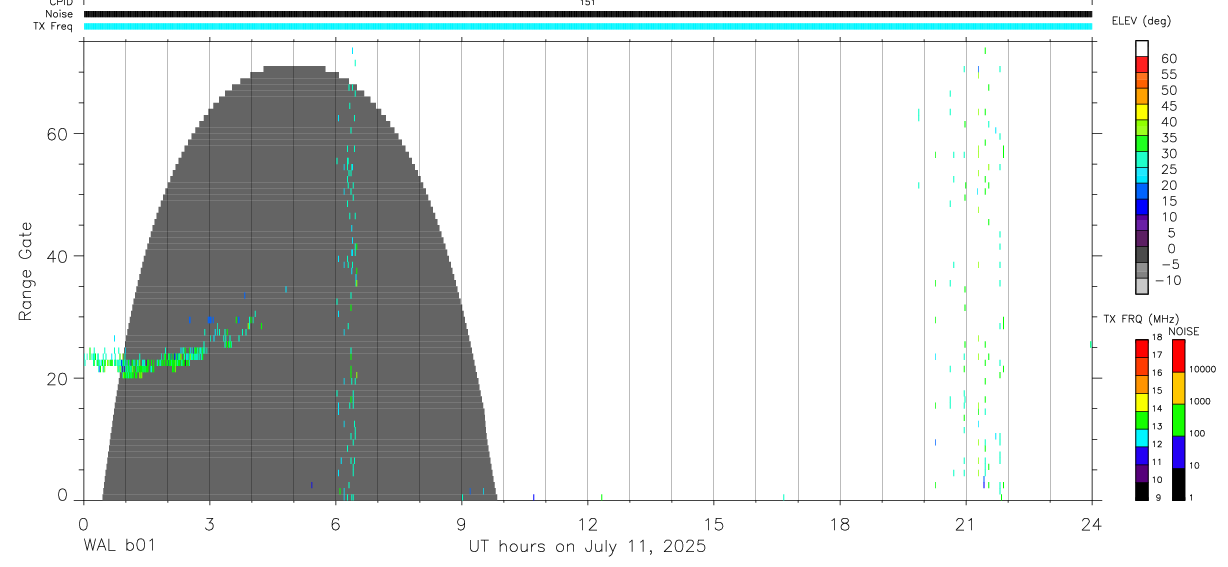The height and width of the screenshot is (567, 1228).
Task: Click the '10000' label on the NOISE scale
Action: coord(1201,369)
